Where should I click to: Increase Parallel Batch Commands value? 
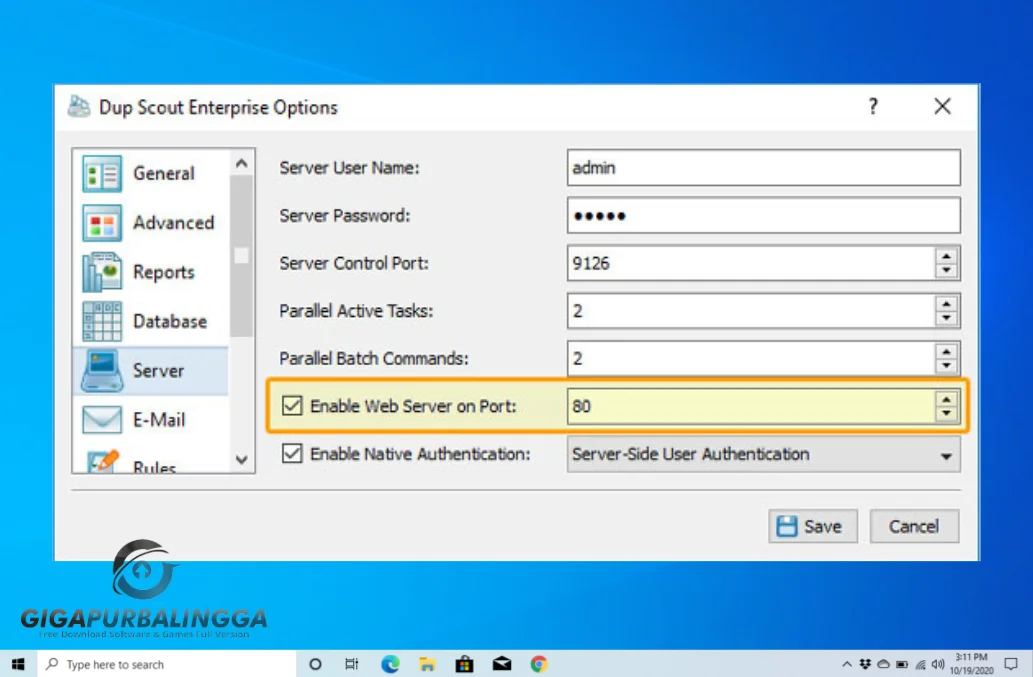[946, 352]
